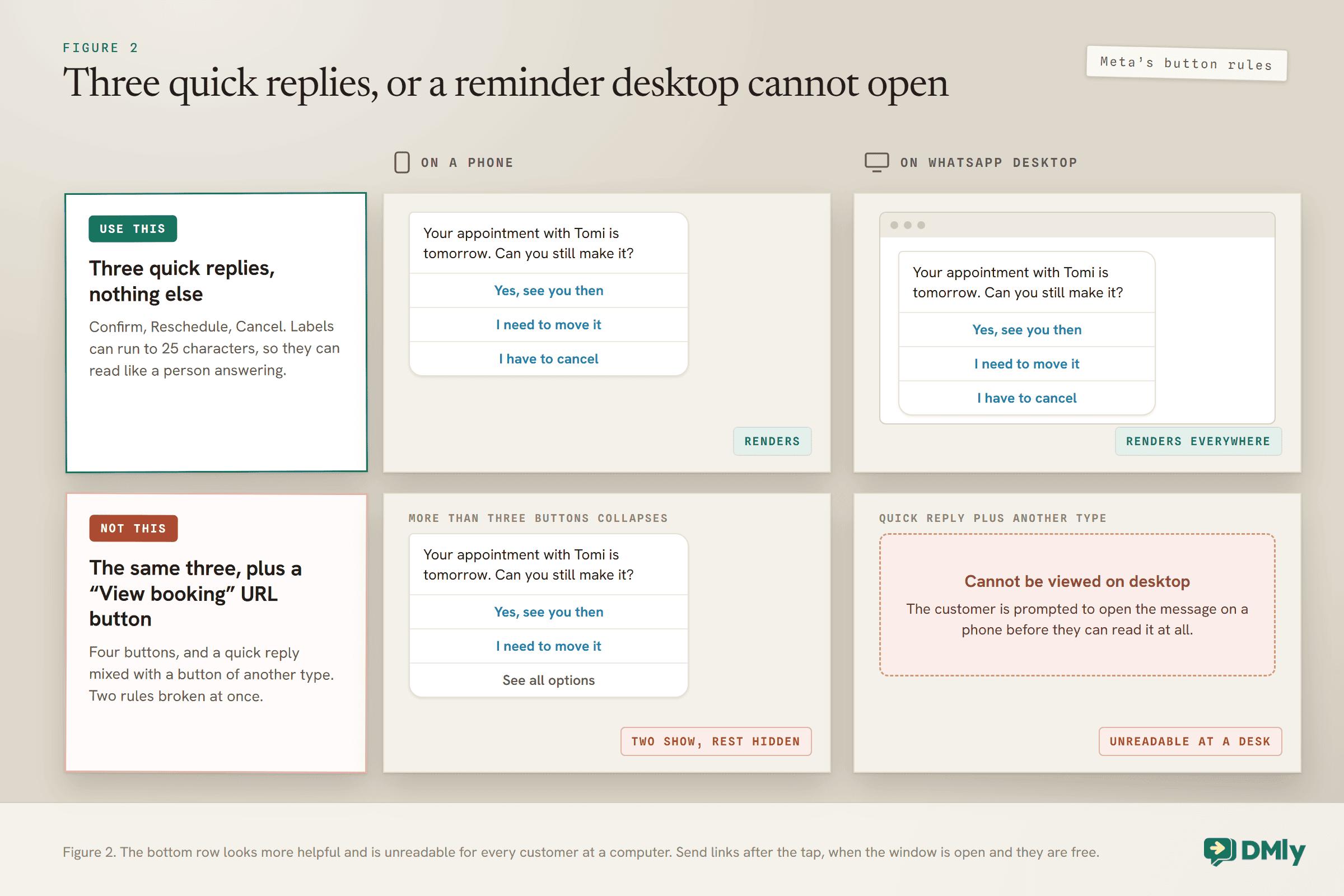Click the DMly chat bubble logo
The height and width of the screenshot is (896, 1344).
(x=1220, y=851)
